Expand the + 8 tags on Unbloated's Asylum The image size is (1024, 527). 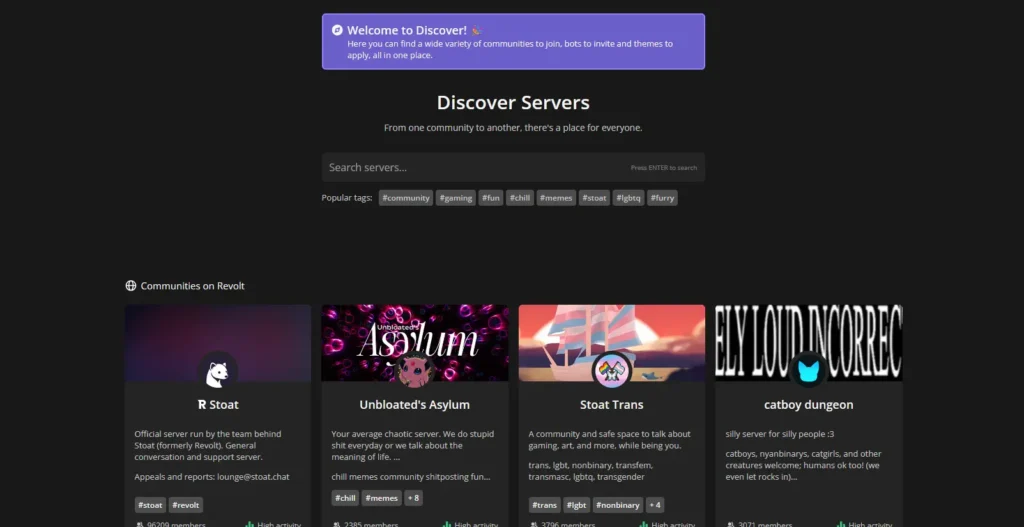tap(414, 498)
